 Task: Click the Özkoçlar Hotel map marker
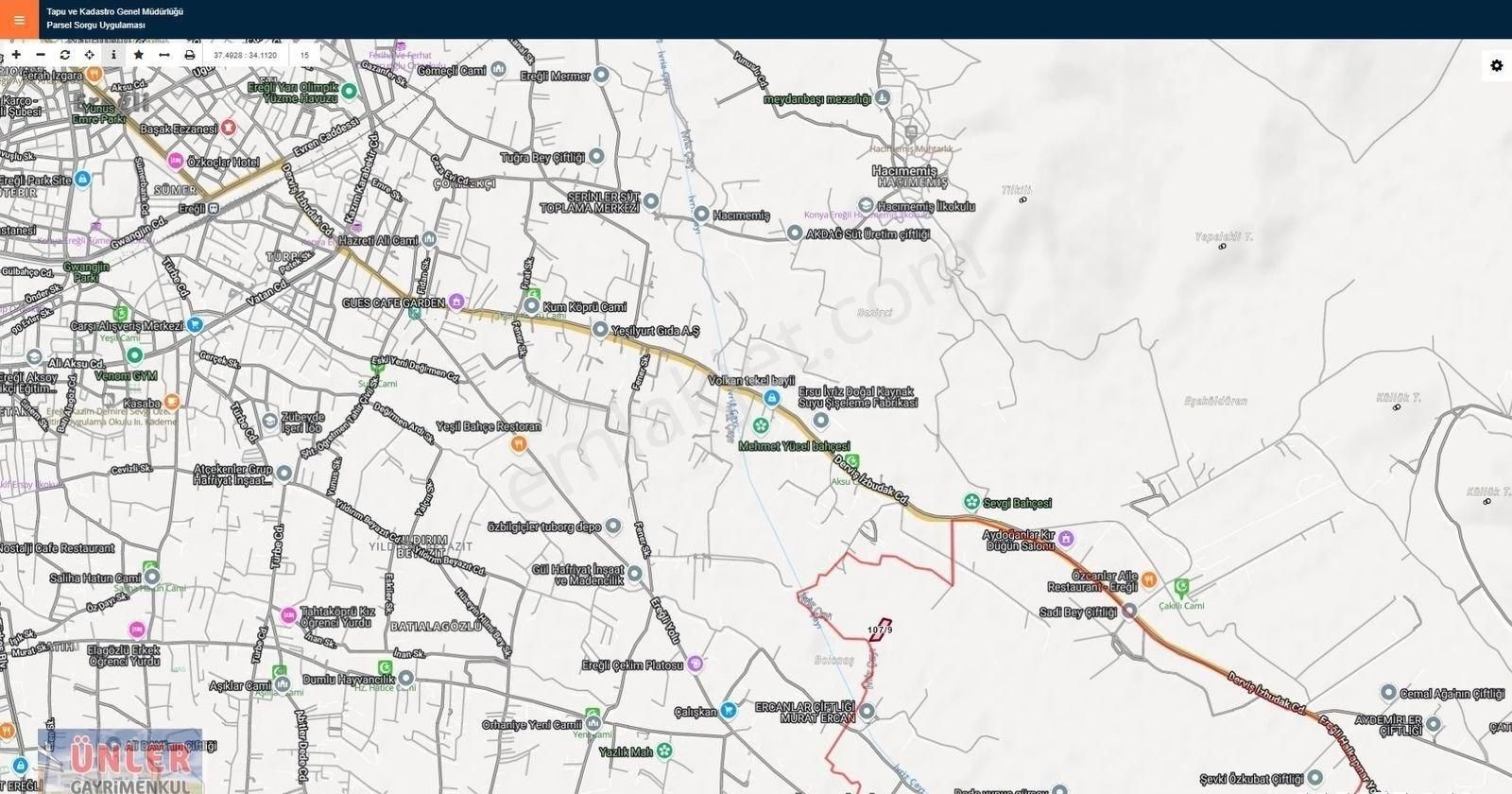(175, 162)
